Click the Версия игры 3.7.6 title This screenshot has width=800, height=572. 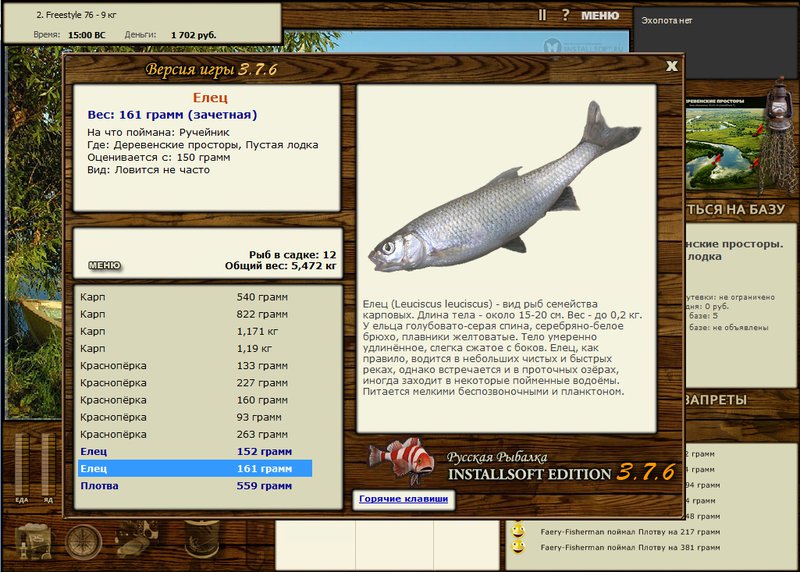pyautogui.click(x=211, y=69)
